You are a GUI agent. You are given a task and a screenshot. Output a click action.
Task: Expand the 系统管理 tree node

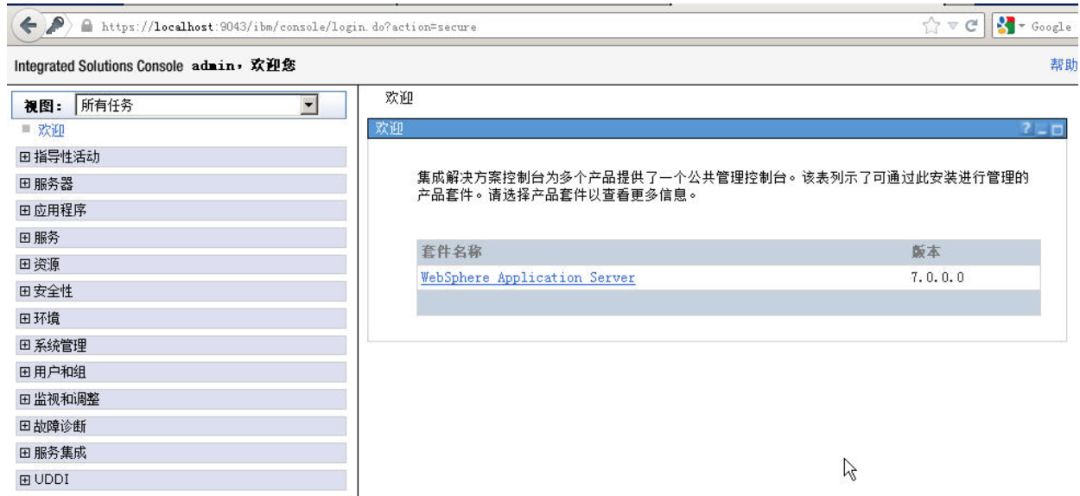25,345
